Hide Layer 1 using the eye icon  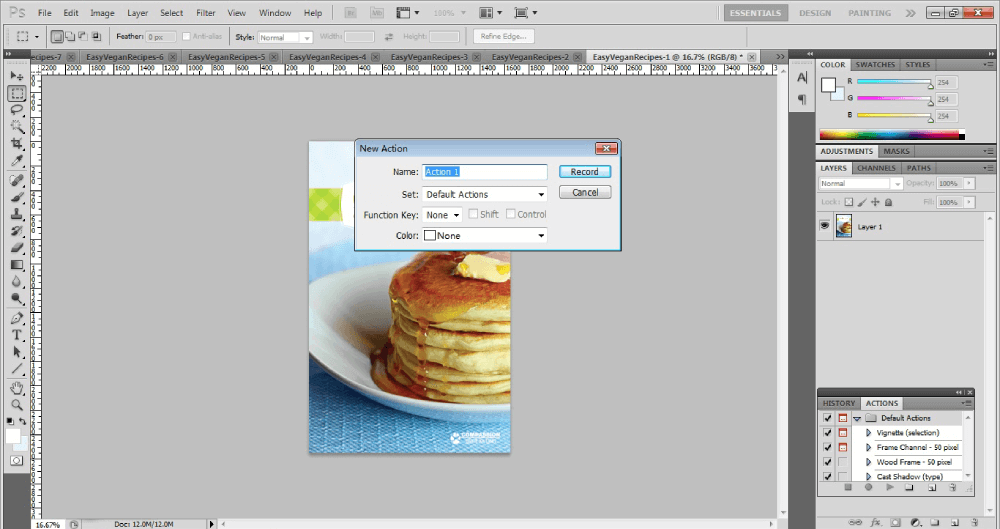point(825,227)
